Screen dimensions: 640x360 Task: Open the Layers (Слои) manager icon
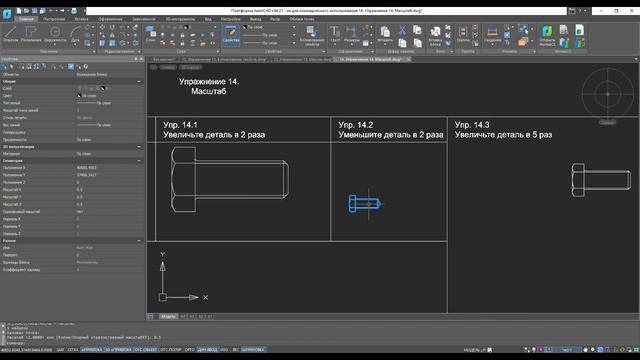tap(150, 33)
